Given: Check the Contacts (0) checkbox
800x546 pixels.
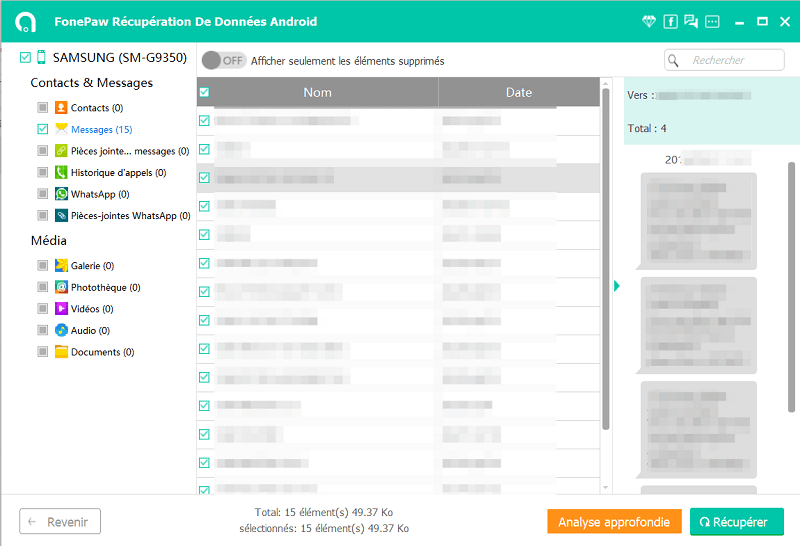Looking at the screenshot, I should 43,108.
